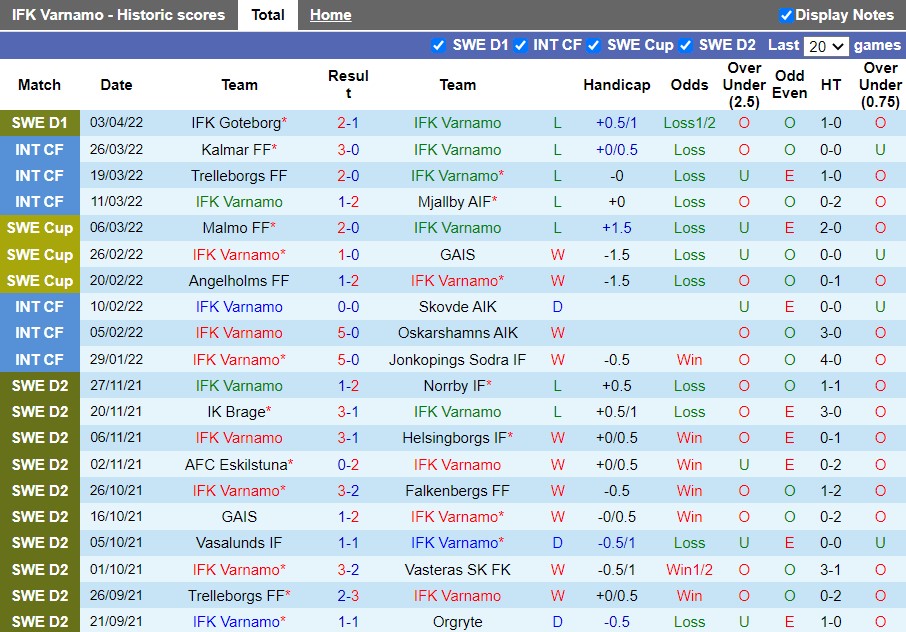The image size is (906, 632).
Task: Uncheck the SWE D2 filter checkbox
Action: point(686,45)
